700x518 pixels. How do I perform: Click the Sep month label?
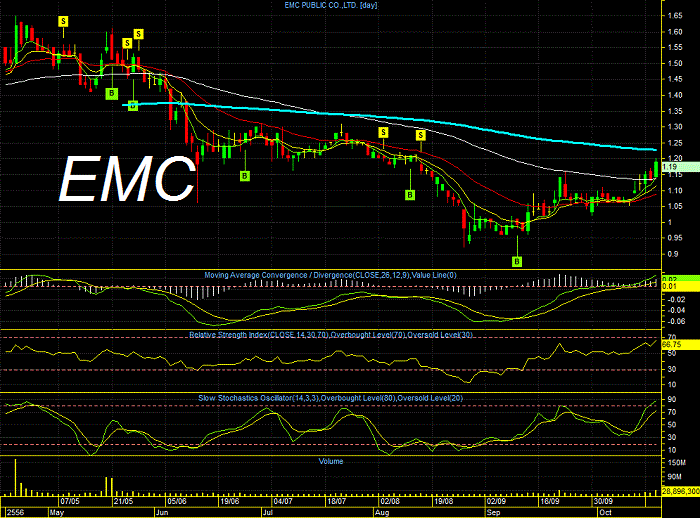(493, 512)
